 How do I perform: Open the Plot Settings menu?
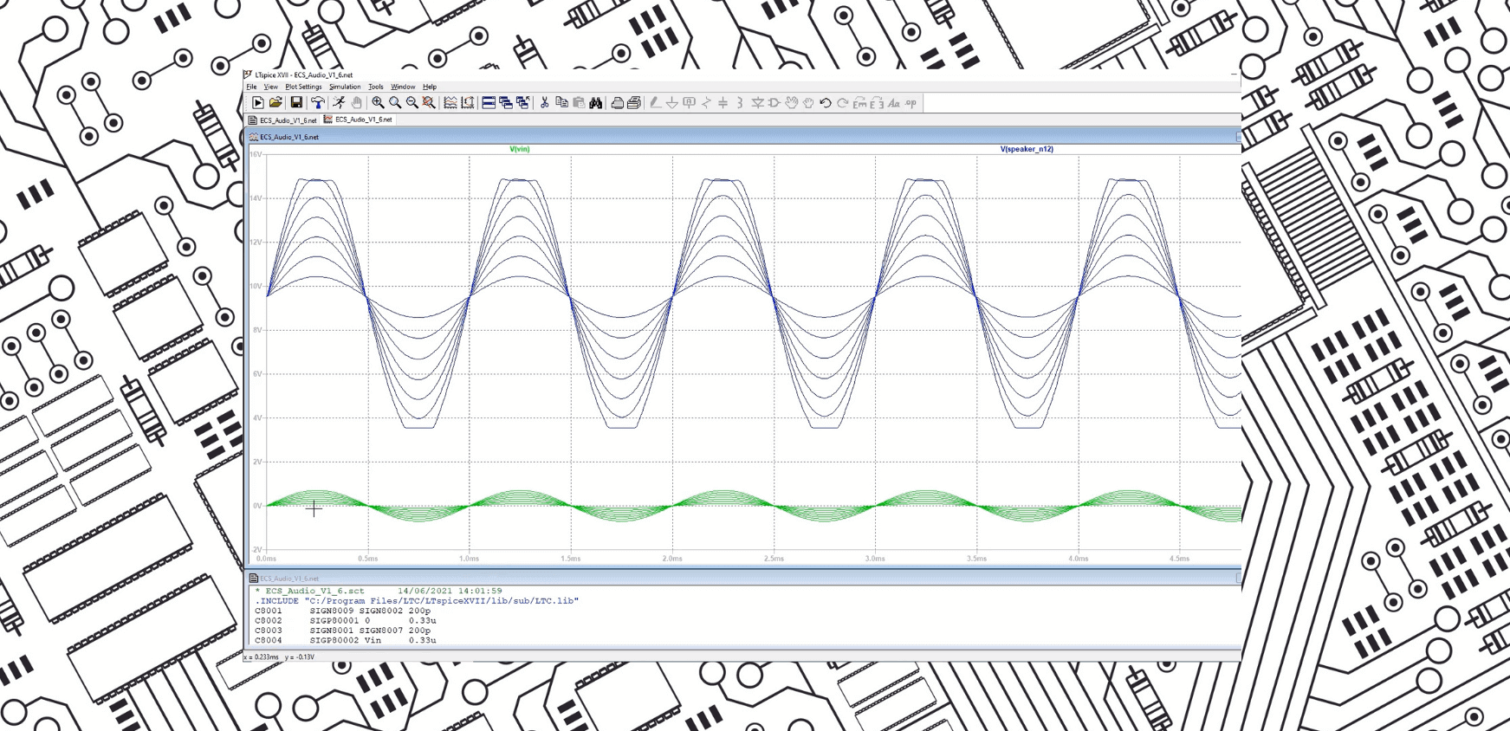tap(304, 87)
